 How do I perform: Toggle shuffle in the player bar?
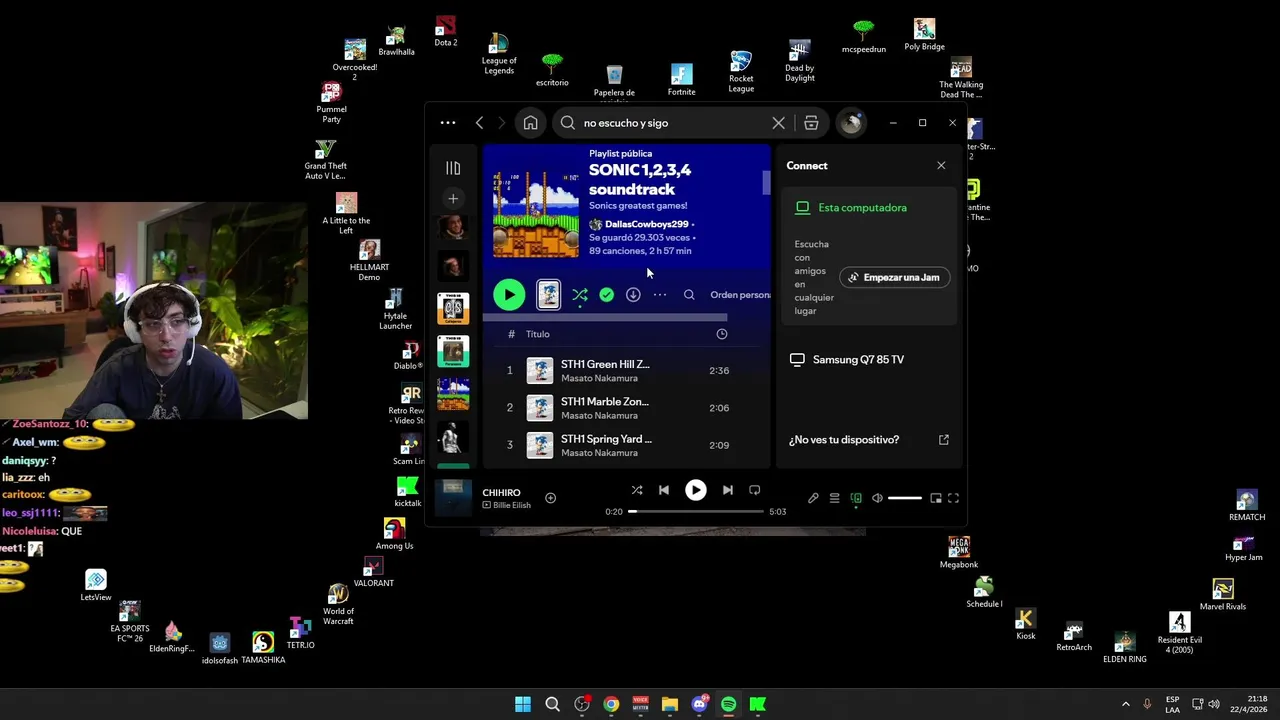pos(637,490)
